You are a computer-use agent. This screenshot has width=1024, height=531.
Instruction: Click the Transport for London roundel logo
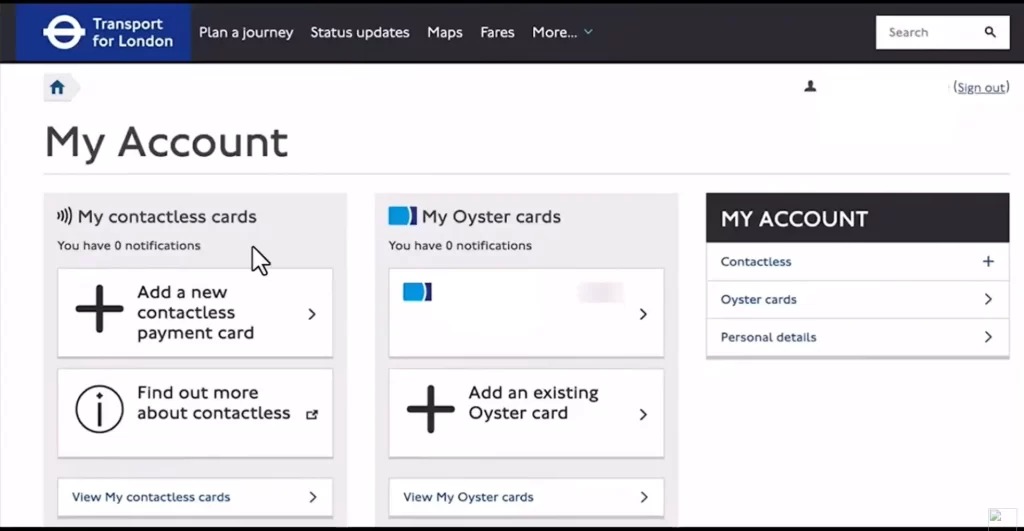63,32
